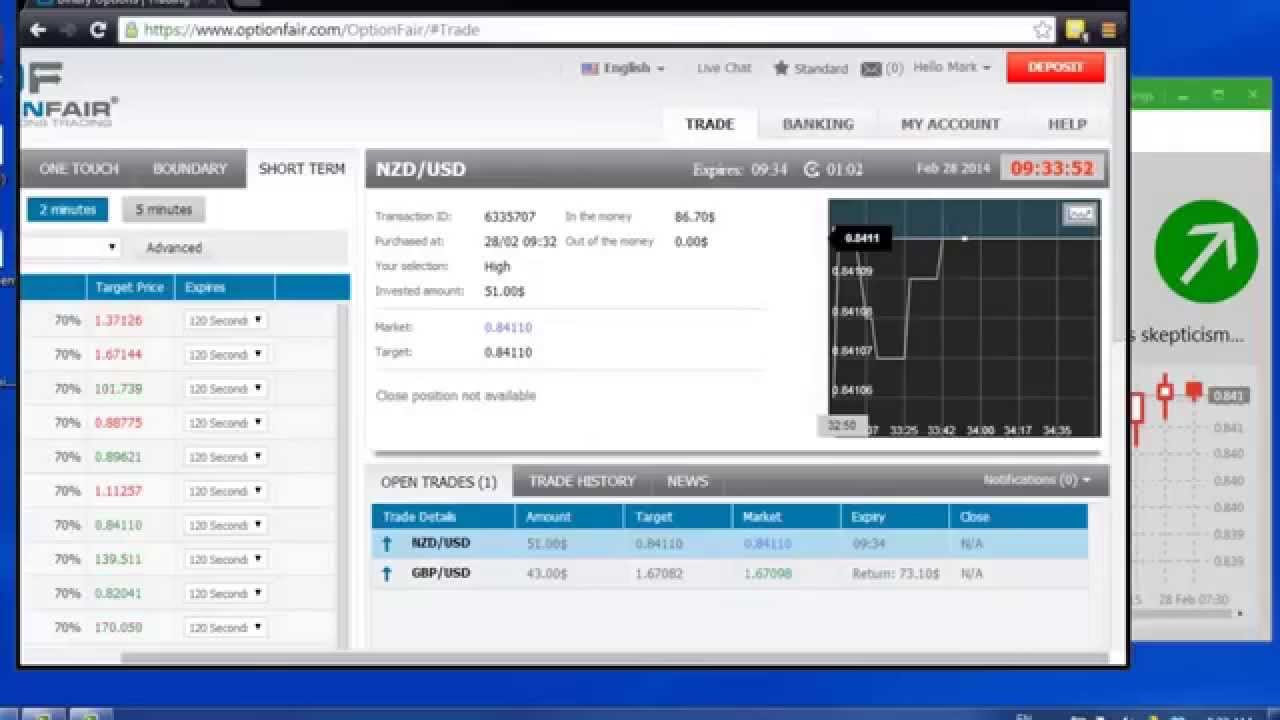Open the asset filter dropdown beside Advanced
The width and height of the screenshot is (1280, 720).
click(x=72, y=247)
